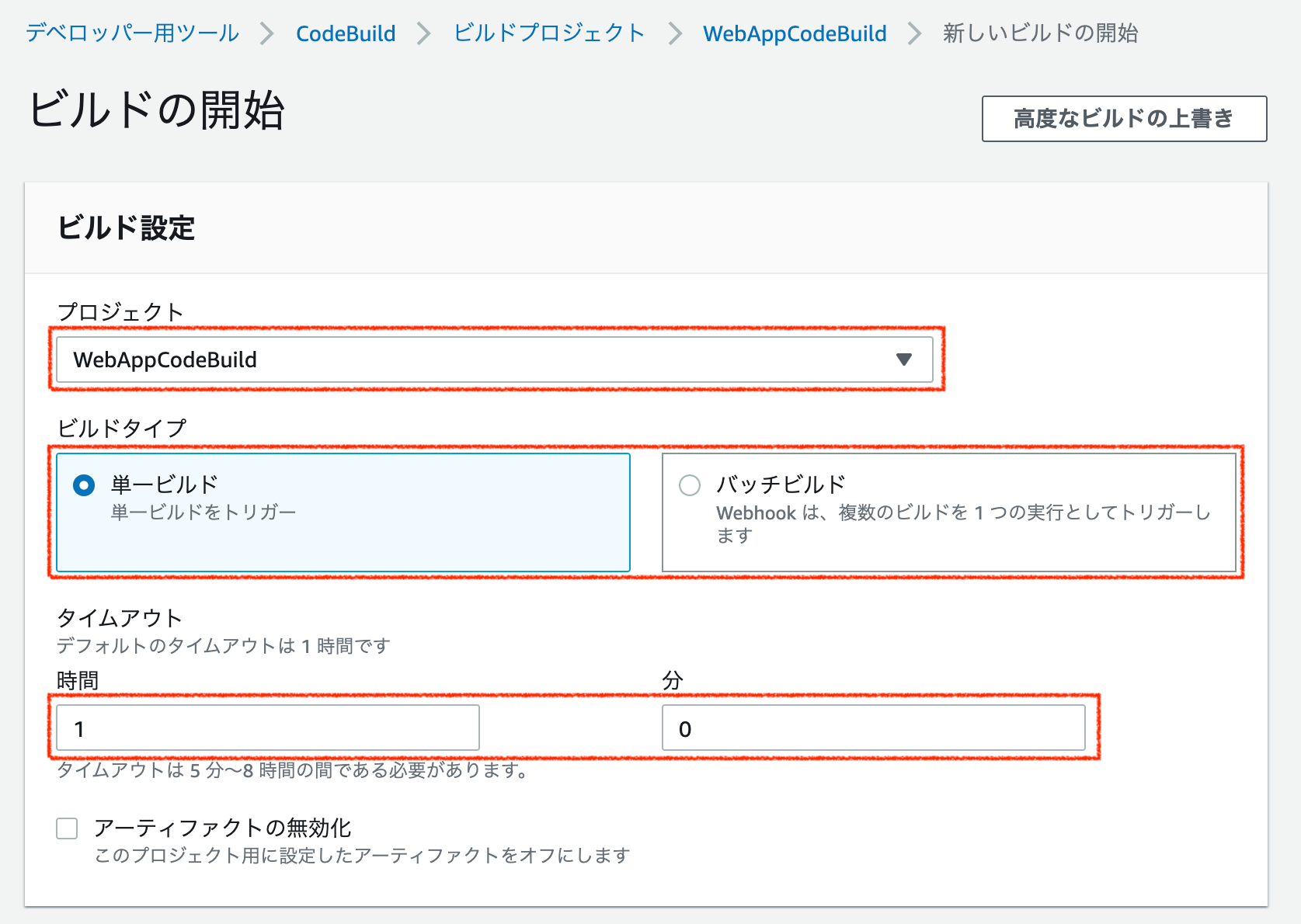This screenshot has height=924, width=1301.
Task: Go to the CodeBuild breadcrumb link
Action: [346, 33]
